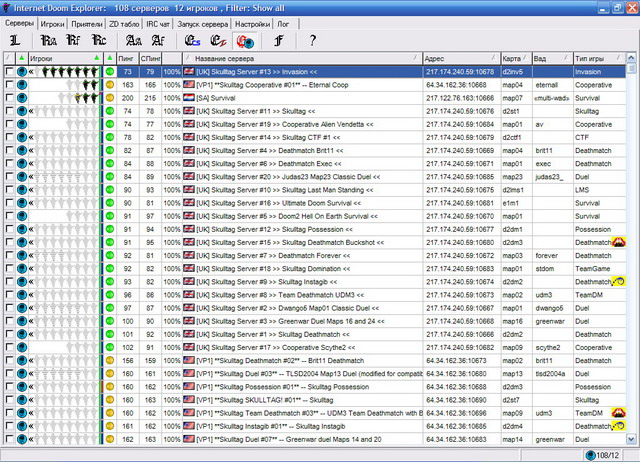Sort by the Тип игры column header
This screenshot has width=640, height=462.
(x=595, y=59)
